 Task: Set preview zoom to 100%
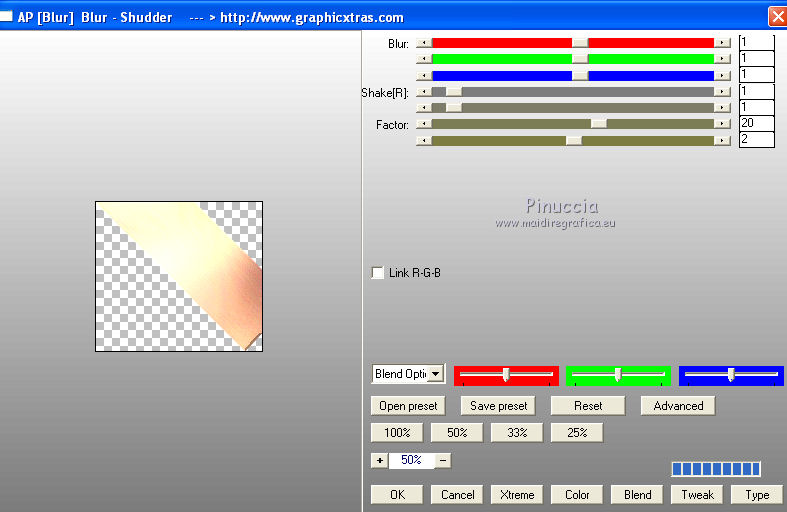click(x=397, y=432)
